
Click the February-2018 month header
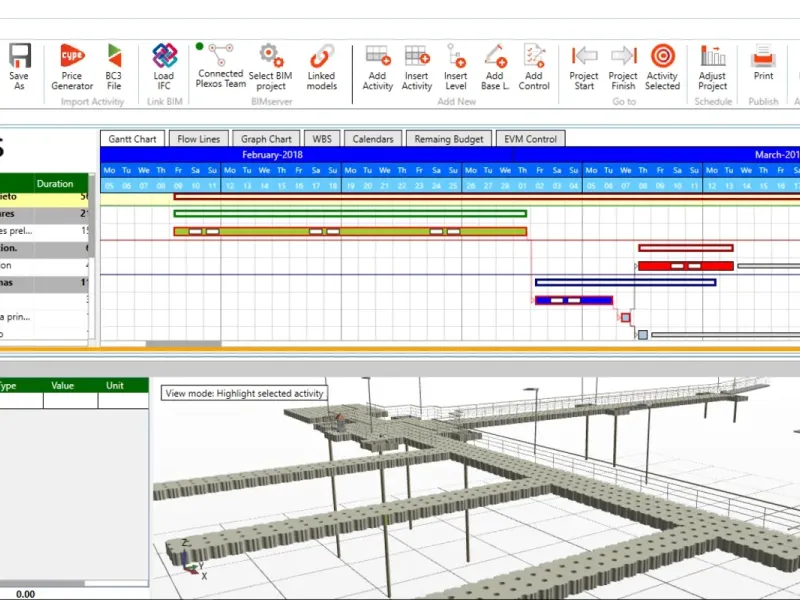coord(272,155)
